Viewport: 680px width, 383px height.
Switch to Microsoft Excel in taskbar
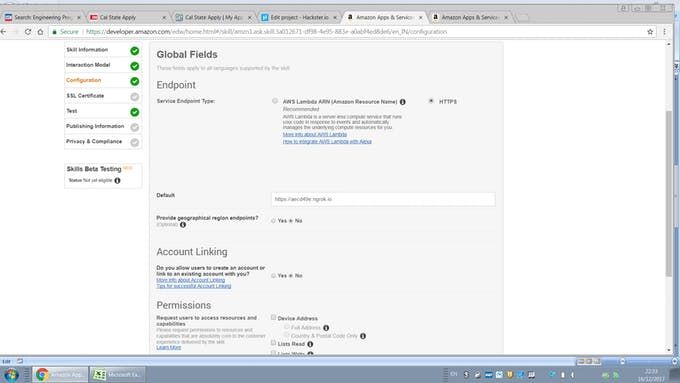point(117,374)
